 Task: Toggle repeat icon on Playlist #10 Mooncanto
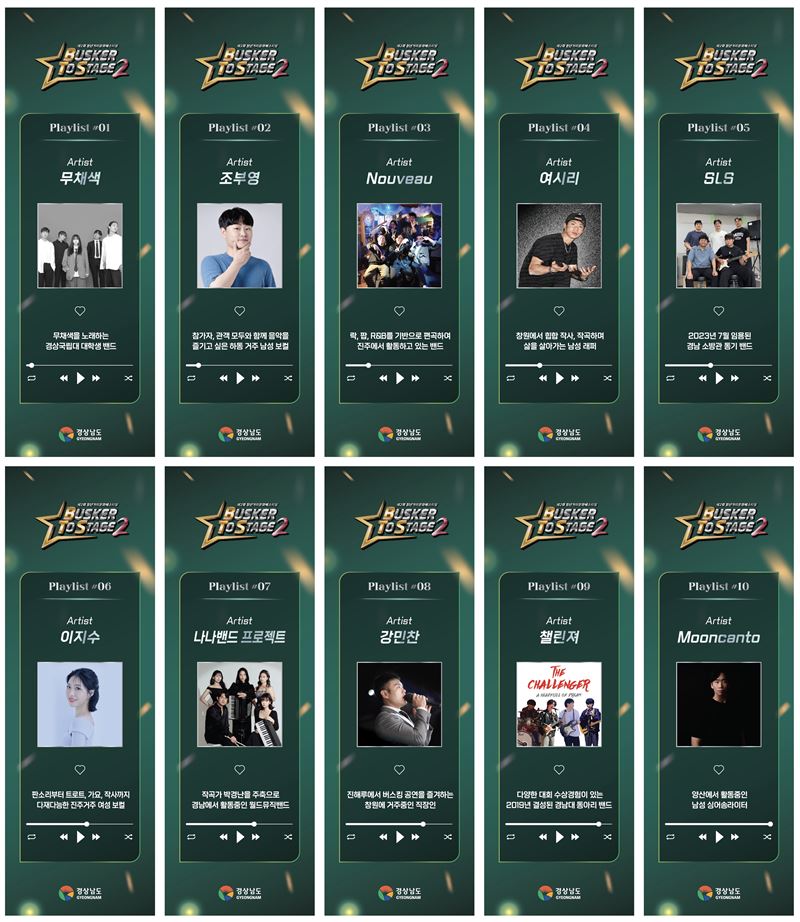(x=671, y=837)
